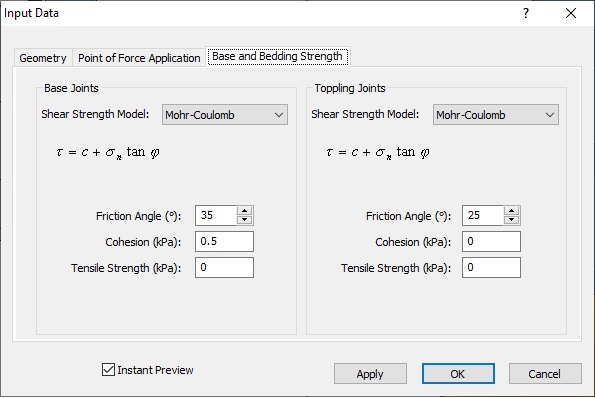
Task: Click the Toppling Joints Friction Angle field
Action: 483,216
